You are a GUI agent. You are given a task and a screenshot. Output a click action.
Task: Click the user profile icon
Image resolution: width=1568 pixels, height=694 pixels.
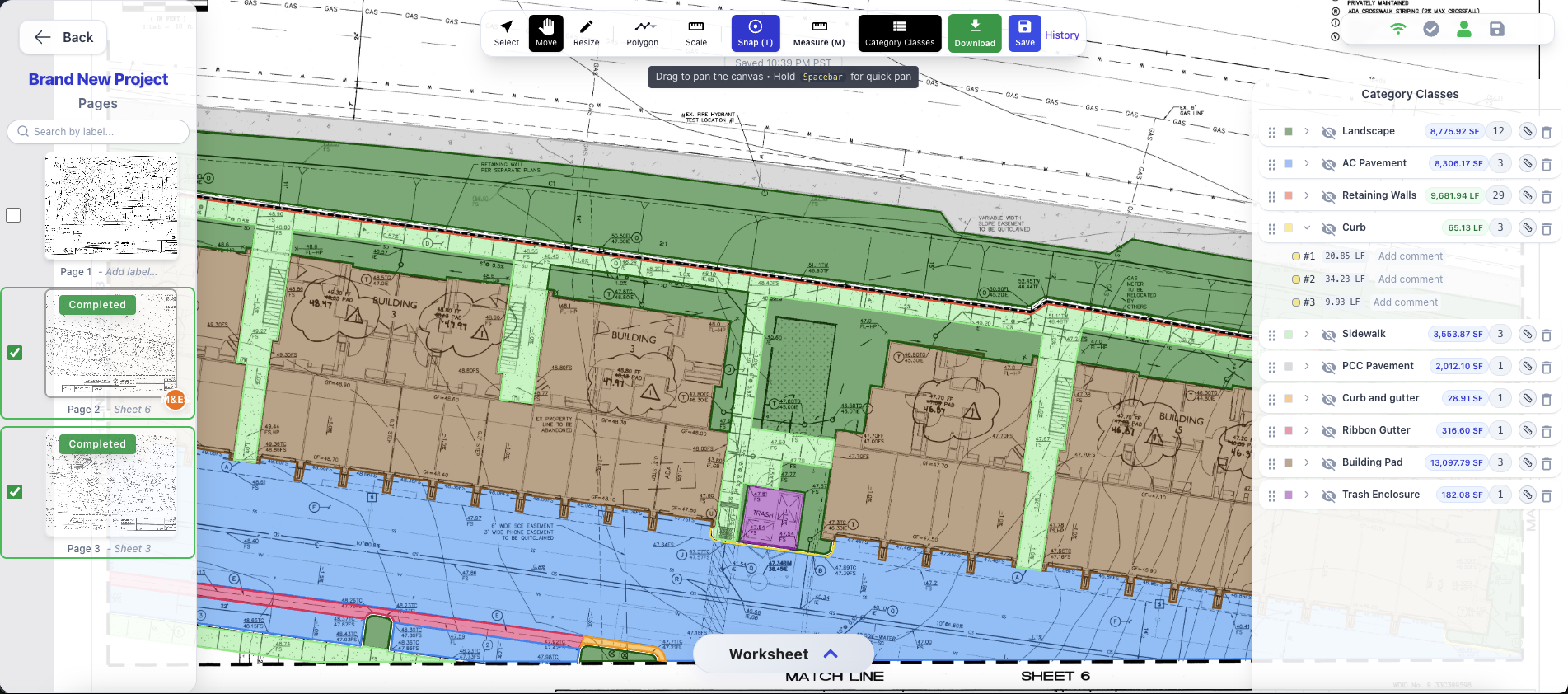tap(1464, 30)
